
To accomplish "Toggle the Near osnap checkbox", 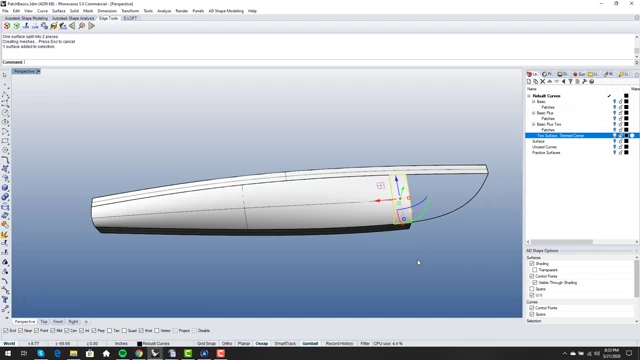I will [x=20, y=331].
